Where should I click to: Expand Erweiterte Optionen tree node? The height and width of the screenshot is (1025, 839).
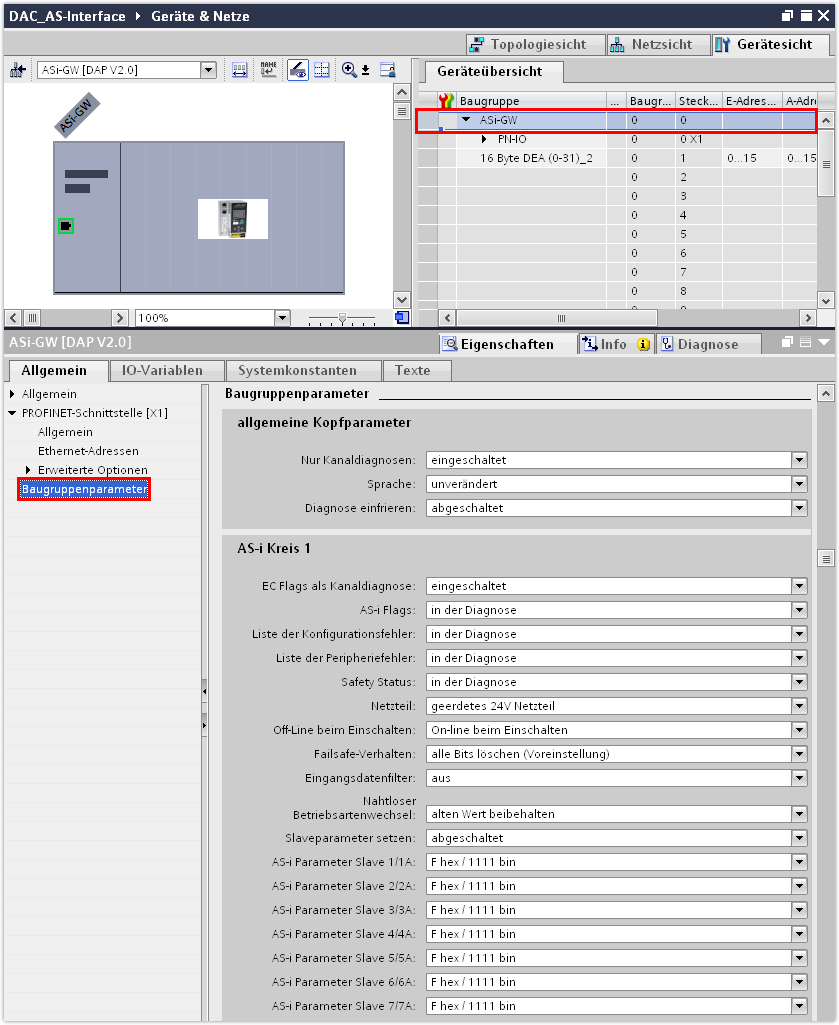(28, 470)
